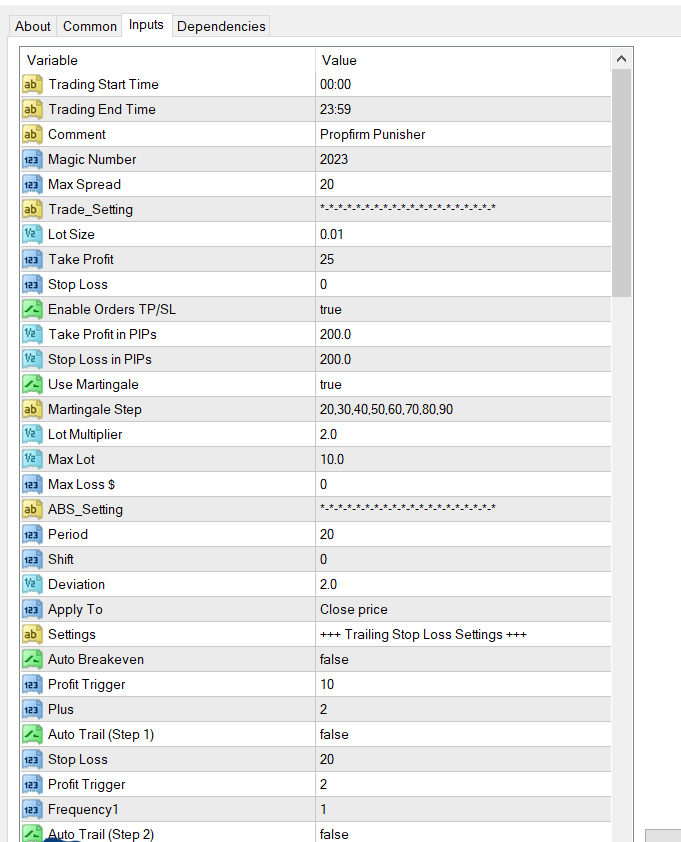Open the Apply To value Close price

click(x=463, y=609)
